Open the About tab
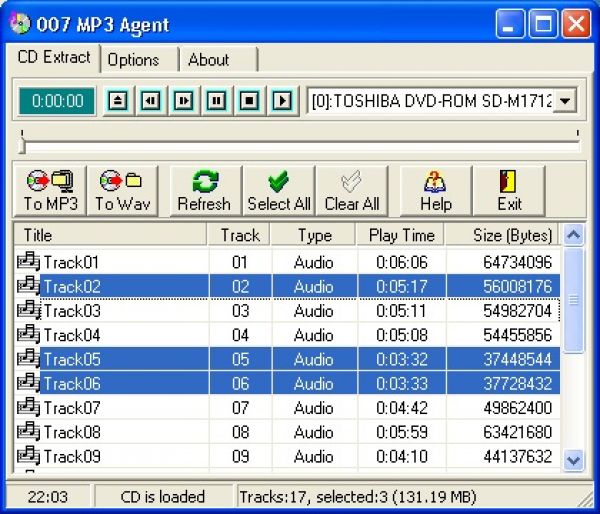This screenshot has height=514, width=600. pos(208,59)
